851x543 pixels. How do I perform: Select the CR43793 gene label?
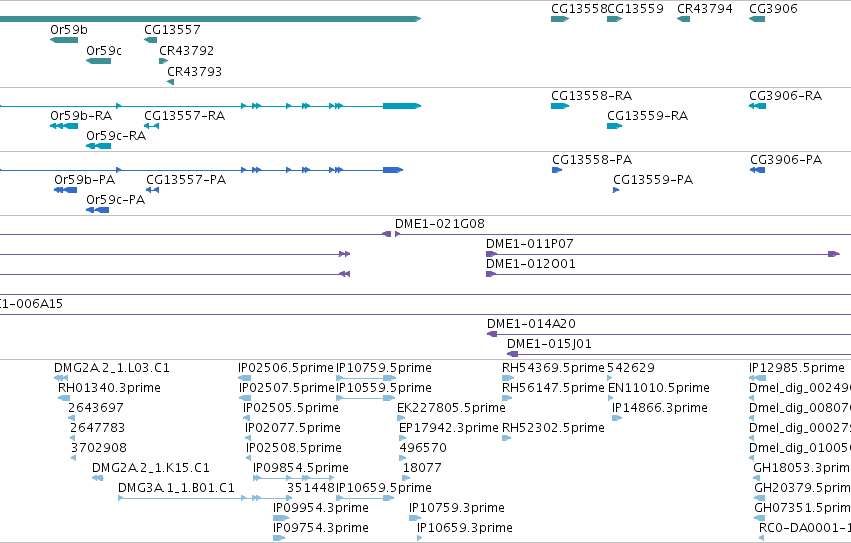[x=194, y=72]
